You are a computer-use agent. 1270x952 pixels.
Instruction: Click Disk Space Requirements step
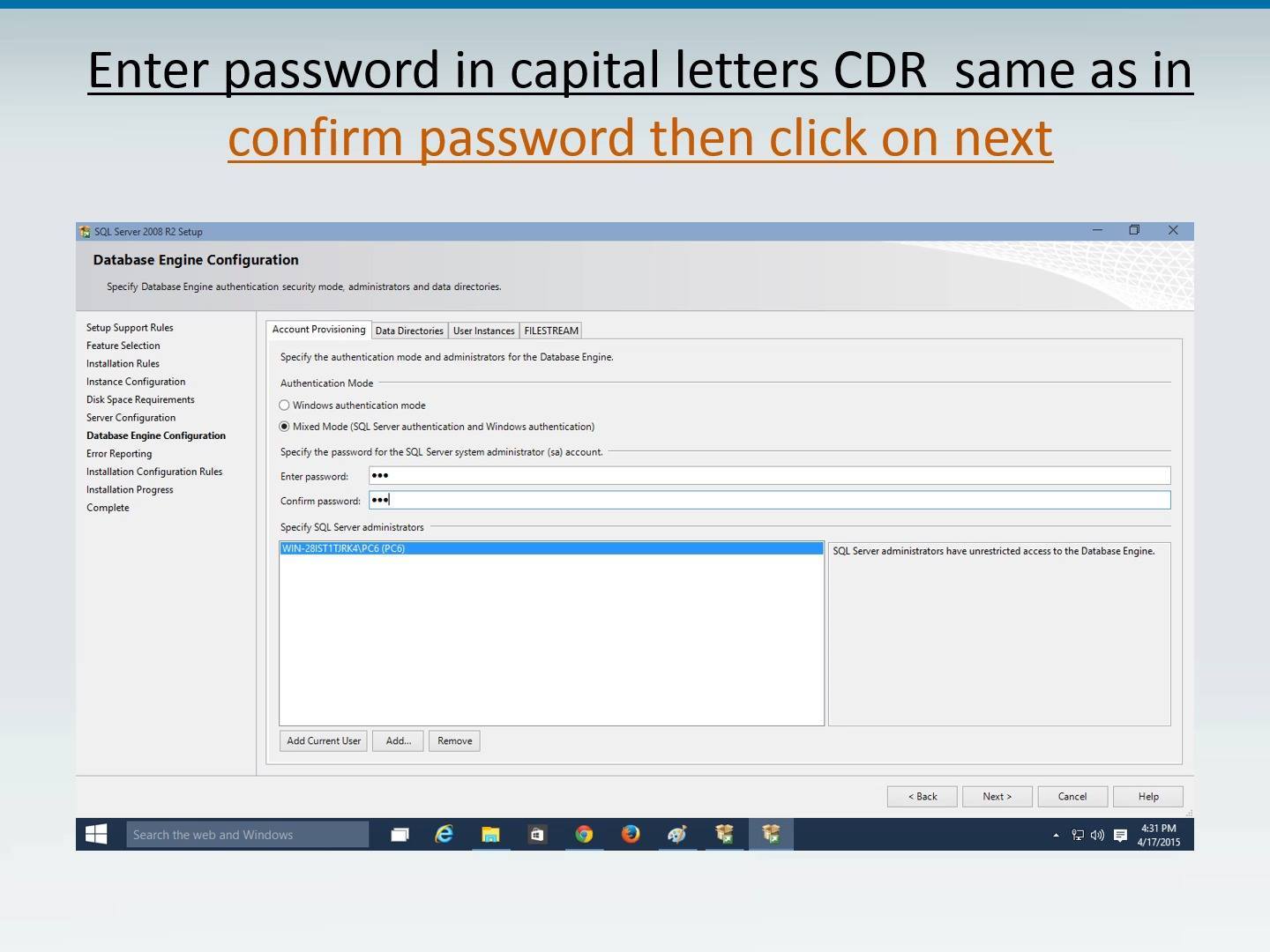point(140,399)
